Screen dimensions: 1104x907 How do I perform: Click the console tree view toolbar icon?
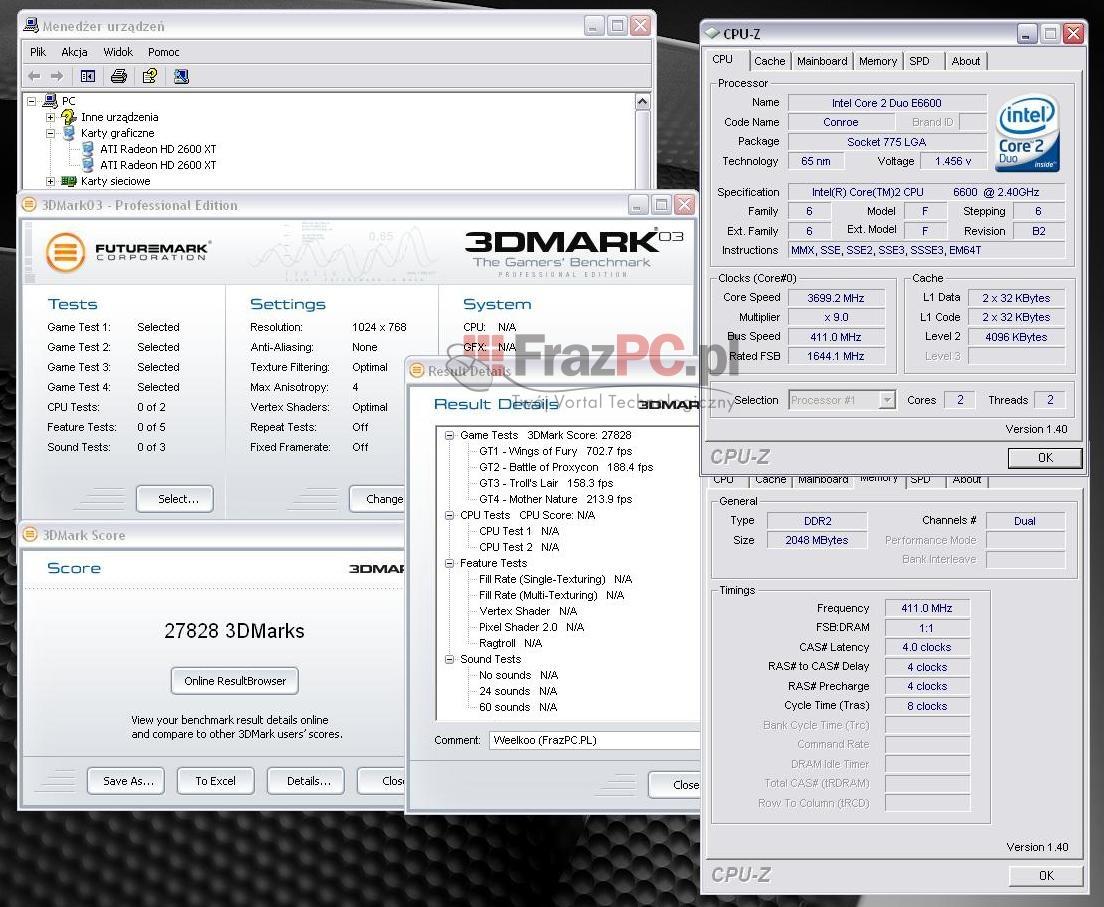[88, 76]
